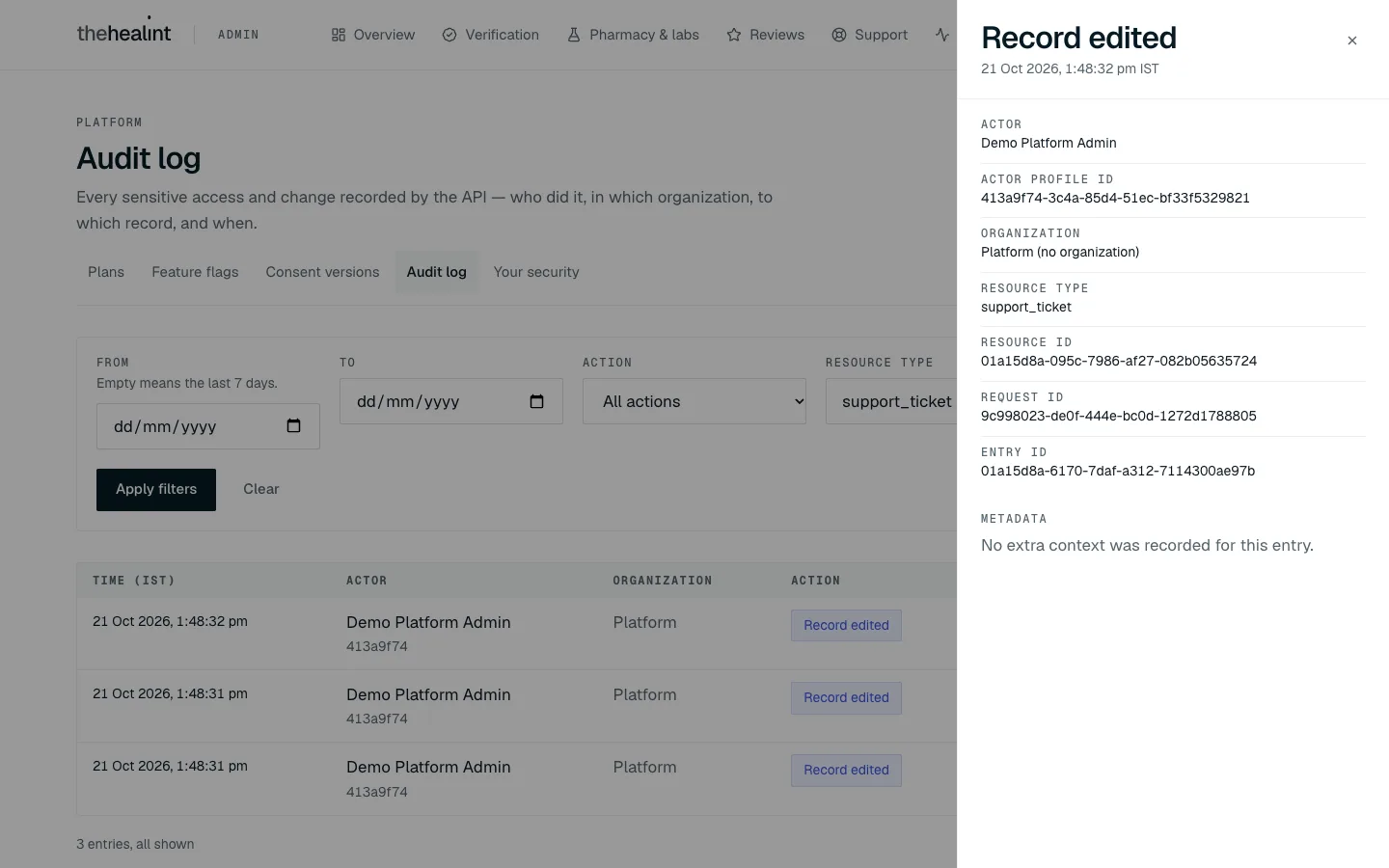Switch to the Consent versions tab

coord(322,272)
